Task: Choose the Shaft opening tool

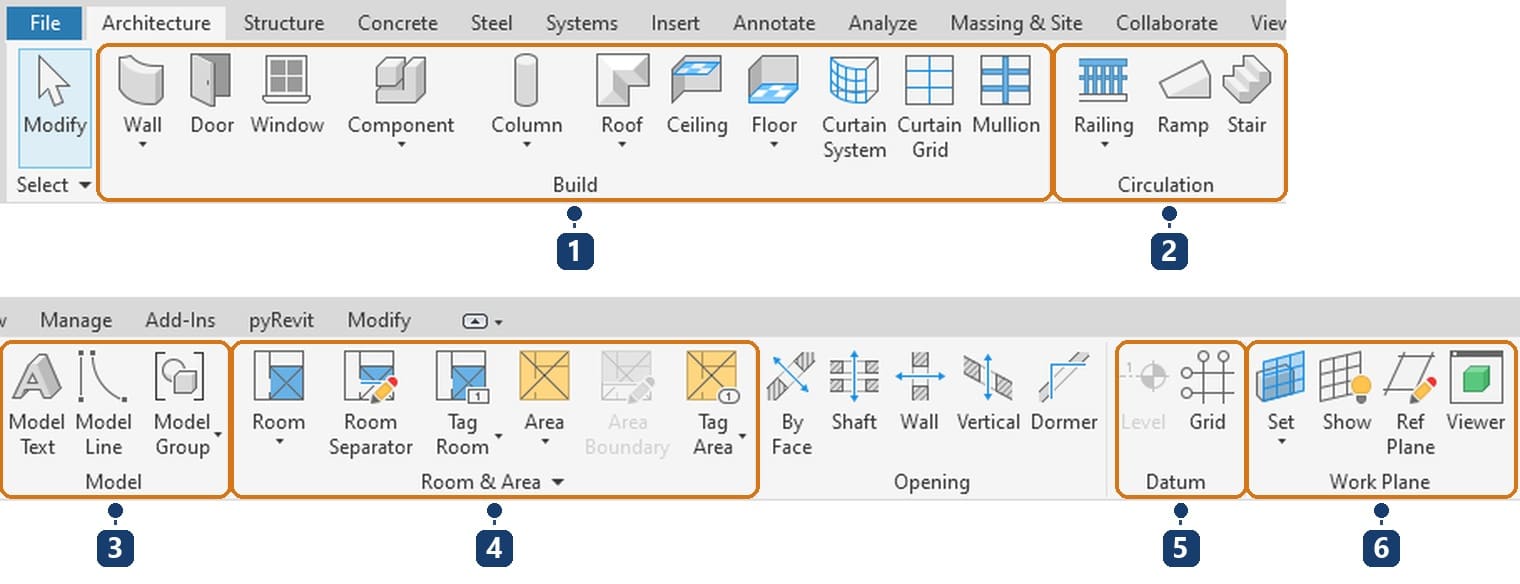Action: [x=854, y=392]
